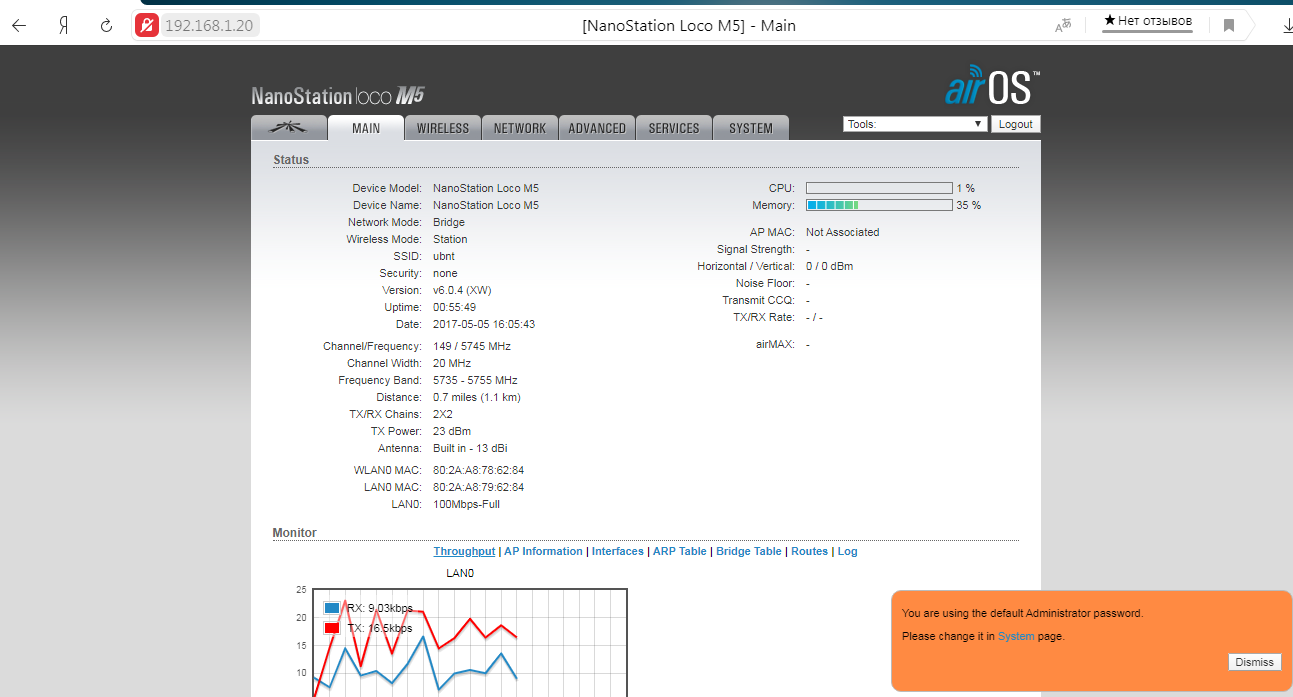This screenshot has height=697, width=1293.
Task: Open the ARP Table link
Action: coord(680,551)
